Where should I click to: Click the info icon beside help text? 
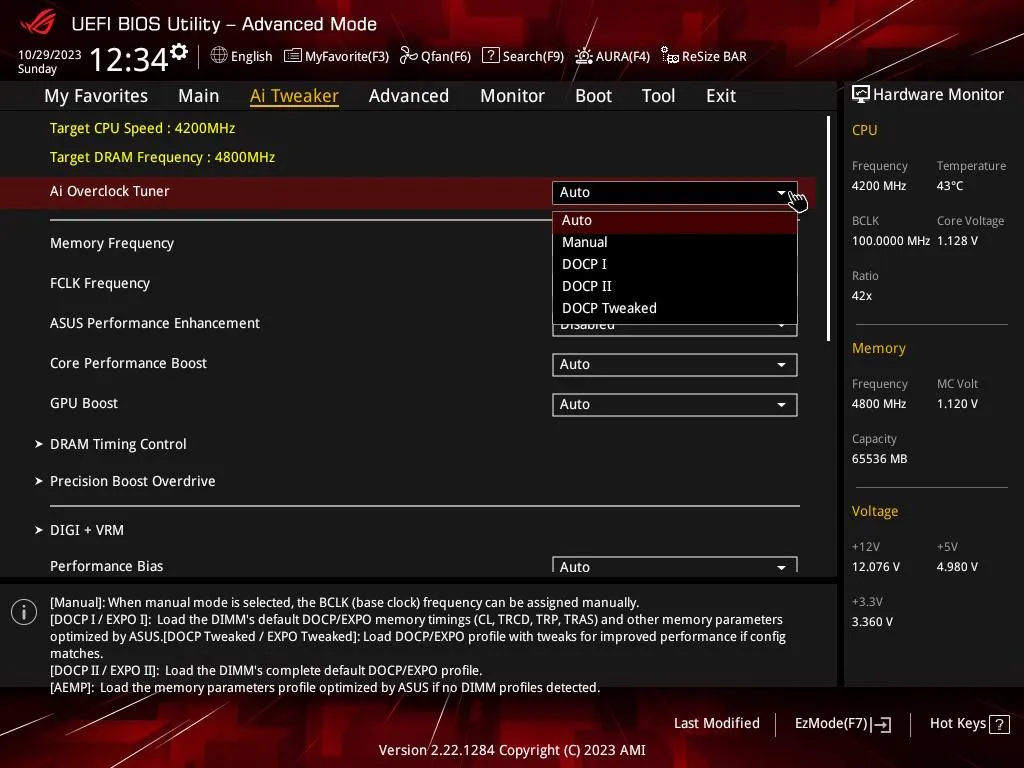click(24, 612)
